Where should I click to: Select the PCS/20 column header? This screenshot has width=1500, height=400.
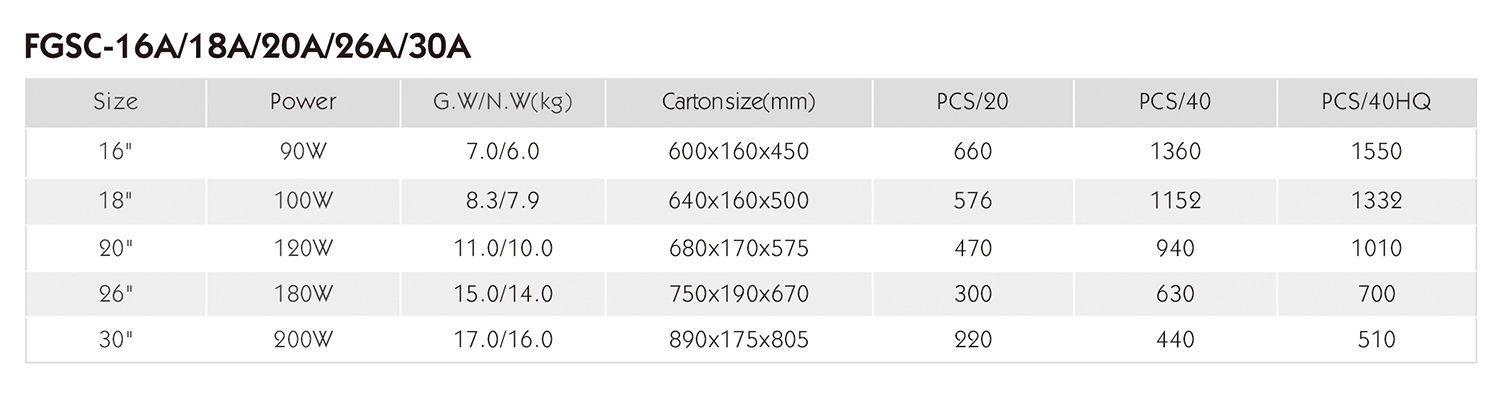(973, 103)
